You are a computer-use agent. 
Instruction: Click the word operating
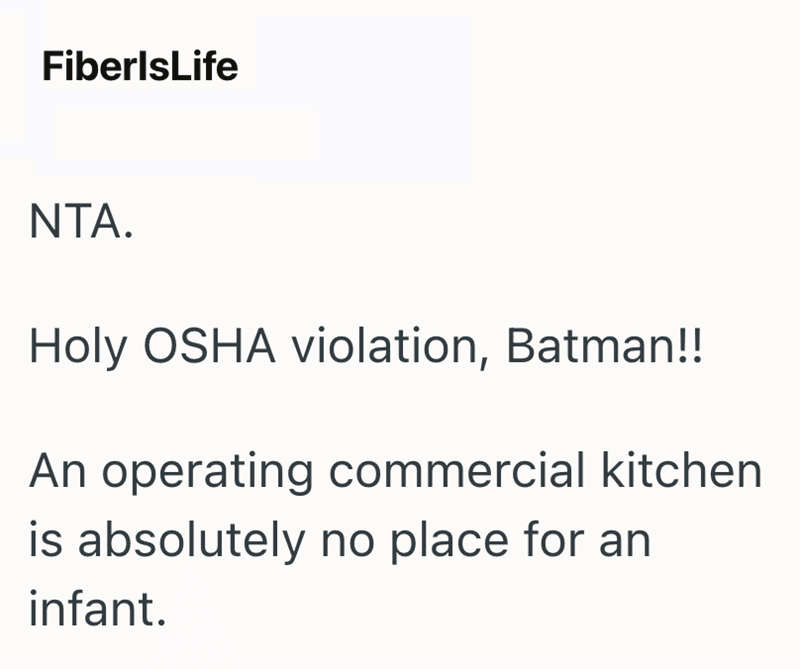coord(207,473)
